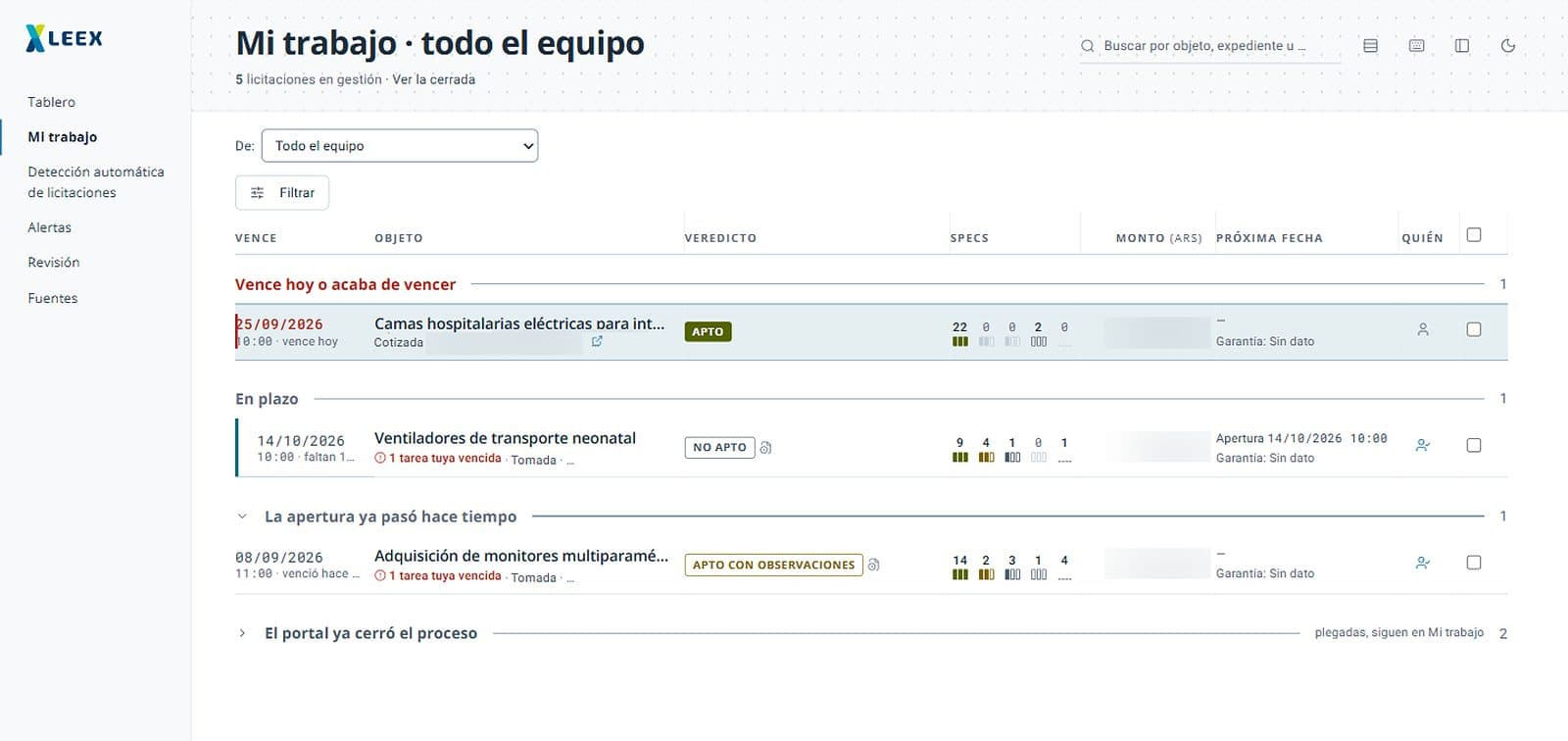
Task: Open Revisión in the sidebar
Action: [54, 263]
